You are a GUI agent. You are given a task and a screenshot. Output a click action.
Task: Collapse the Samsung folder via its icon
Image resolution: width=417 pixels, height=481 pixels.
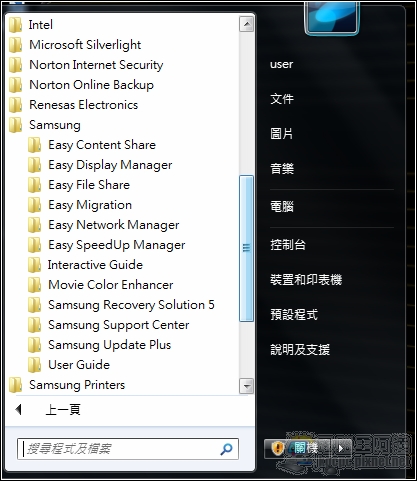pos(15,125)
